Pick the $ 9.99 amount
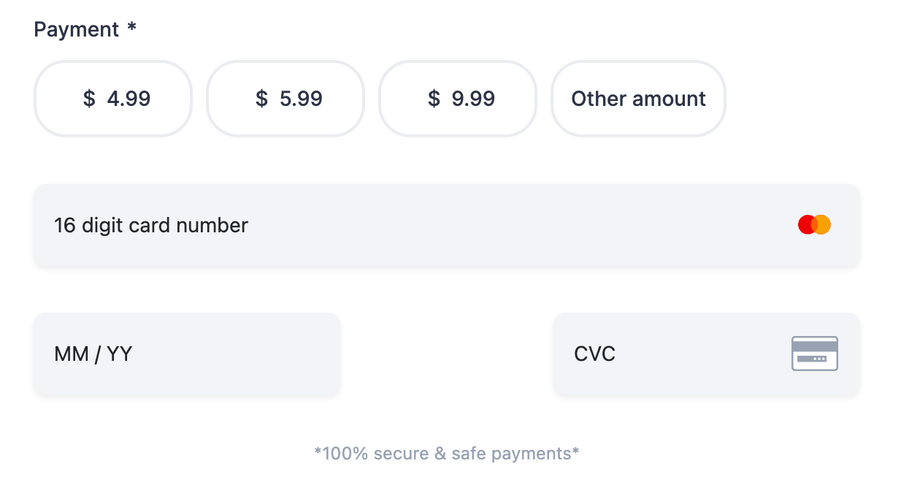Viewport: 920px width, 485px height. click(x=458, y=98)
